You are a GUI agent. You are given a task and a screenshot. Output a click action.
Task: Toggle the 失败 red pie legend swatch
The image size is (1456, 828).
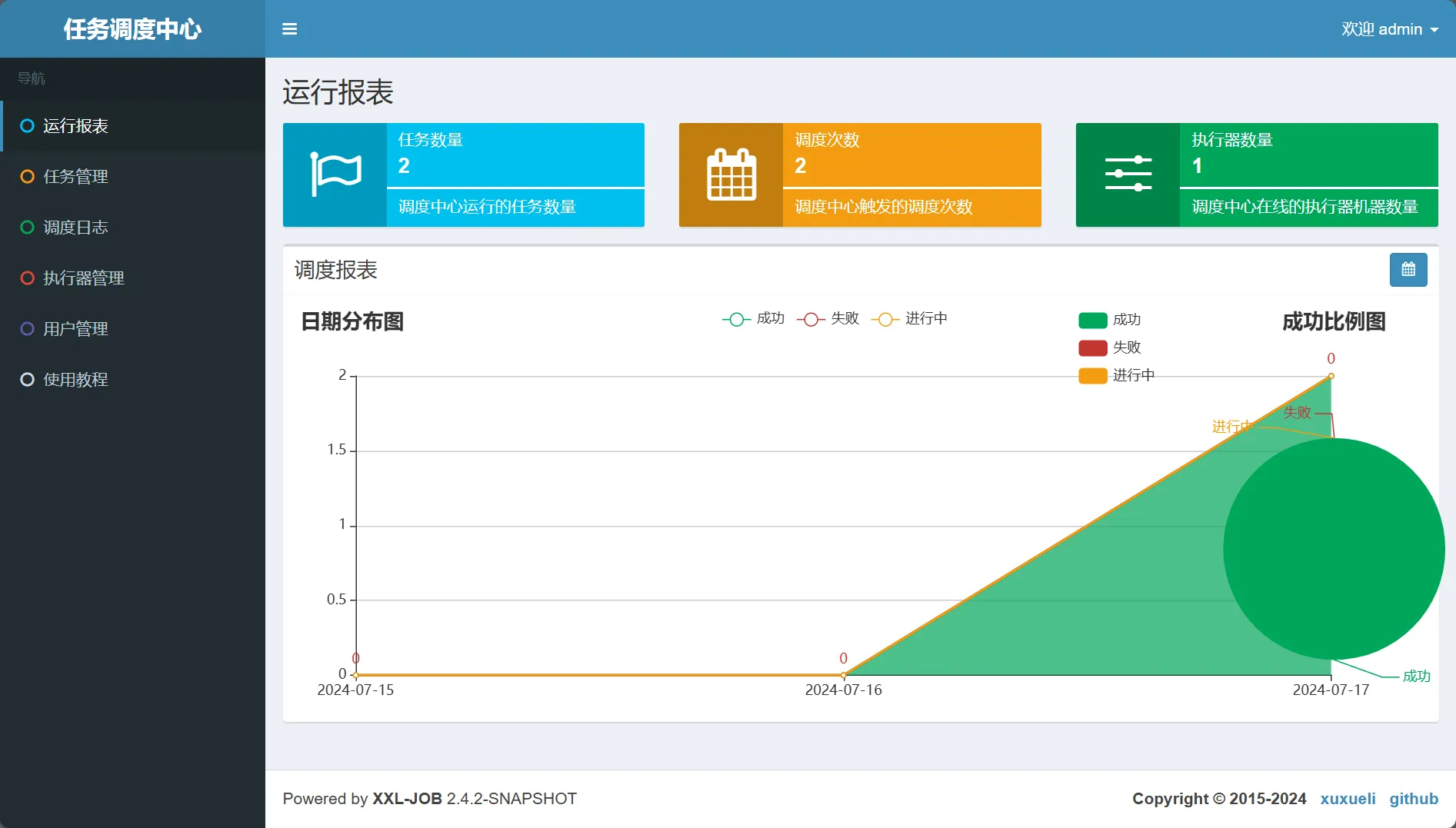[x=1092, y=348]
